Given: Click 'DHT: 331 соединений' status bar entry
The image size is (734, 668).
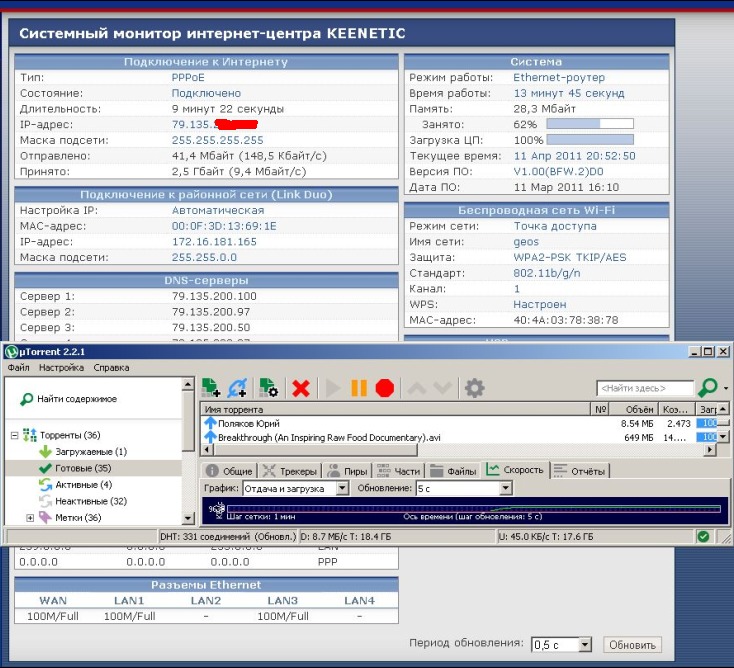Looking at the screenshot, I should coord(228,536).
